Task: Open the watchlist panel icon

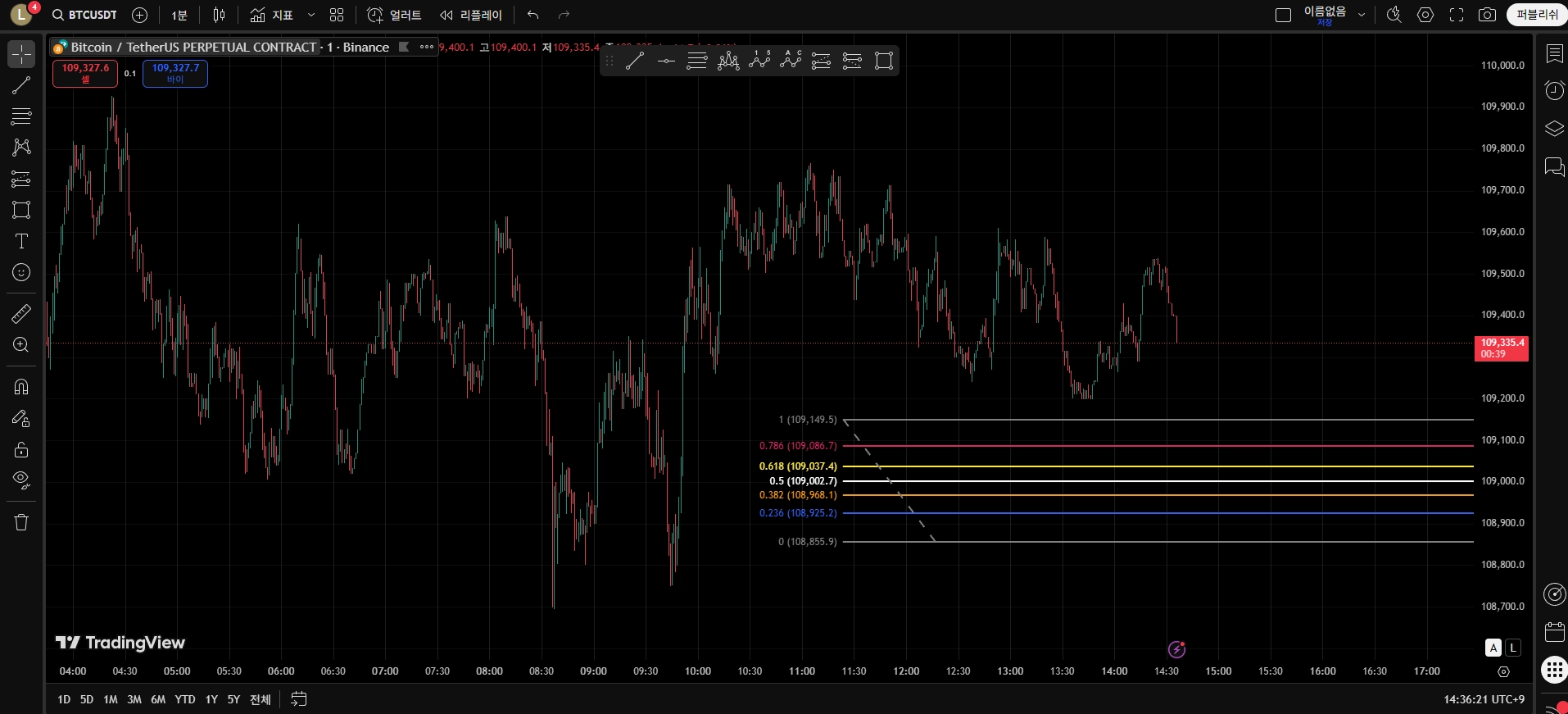Action: pyautogui.click(x=1554, y=54)
